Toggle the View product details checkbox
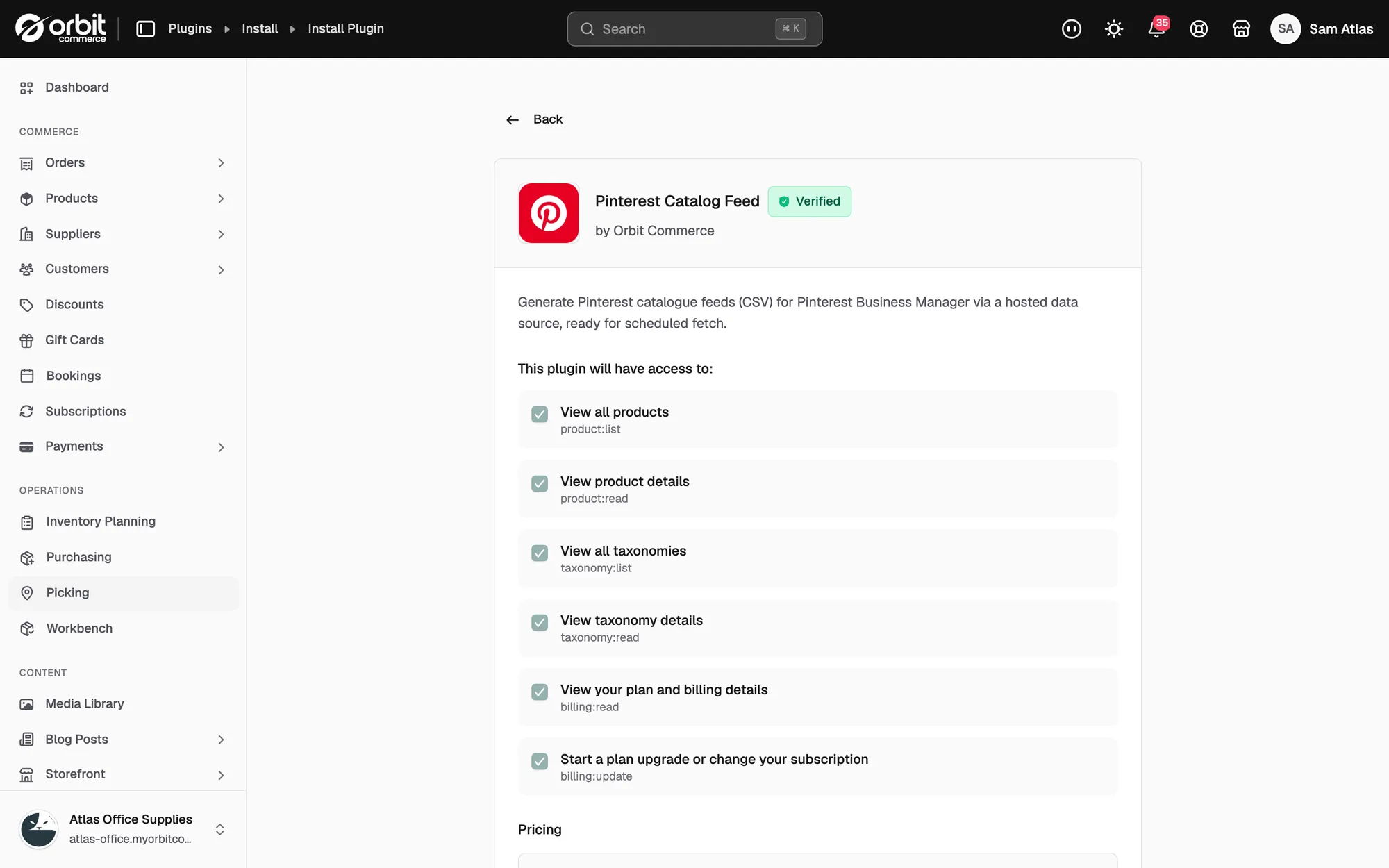 (x=540, y=483)
